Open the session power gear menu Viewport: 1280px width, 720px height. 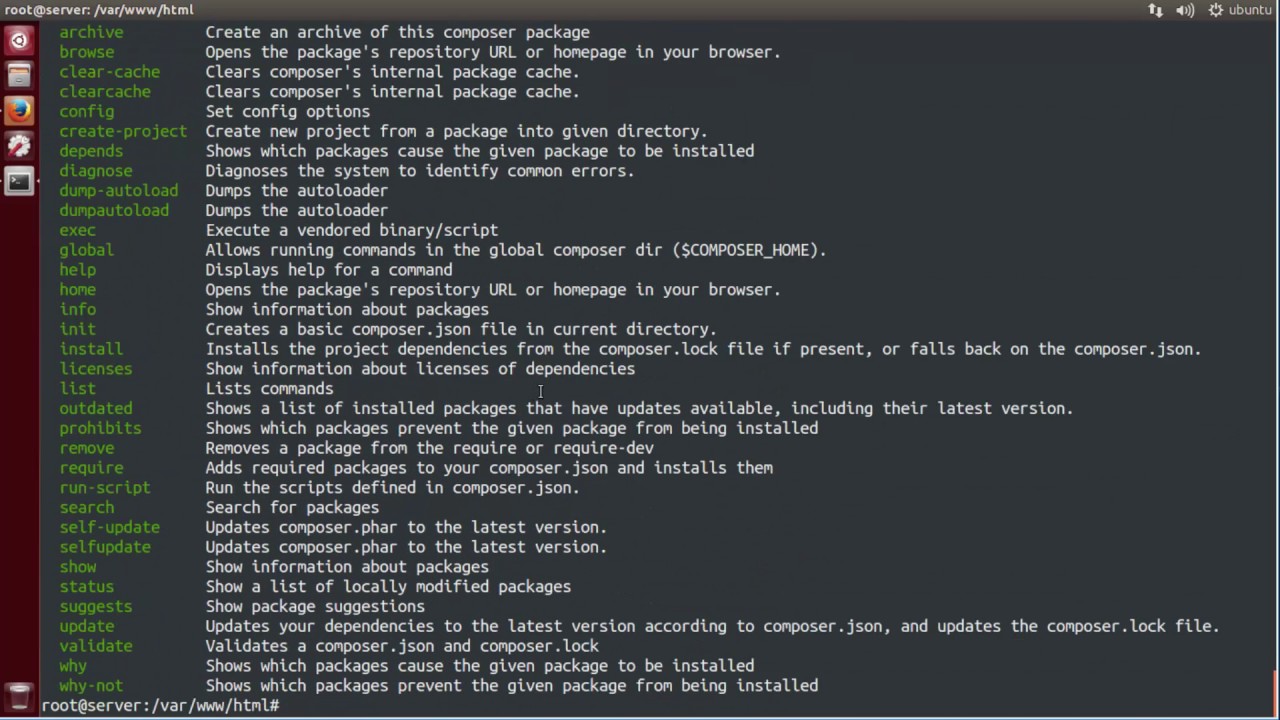click(1216, 10)
